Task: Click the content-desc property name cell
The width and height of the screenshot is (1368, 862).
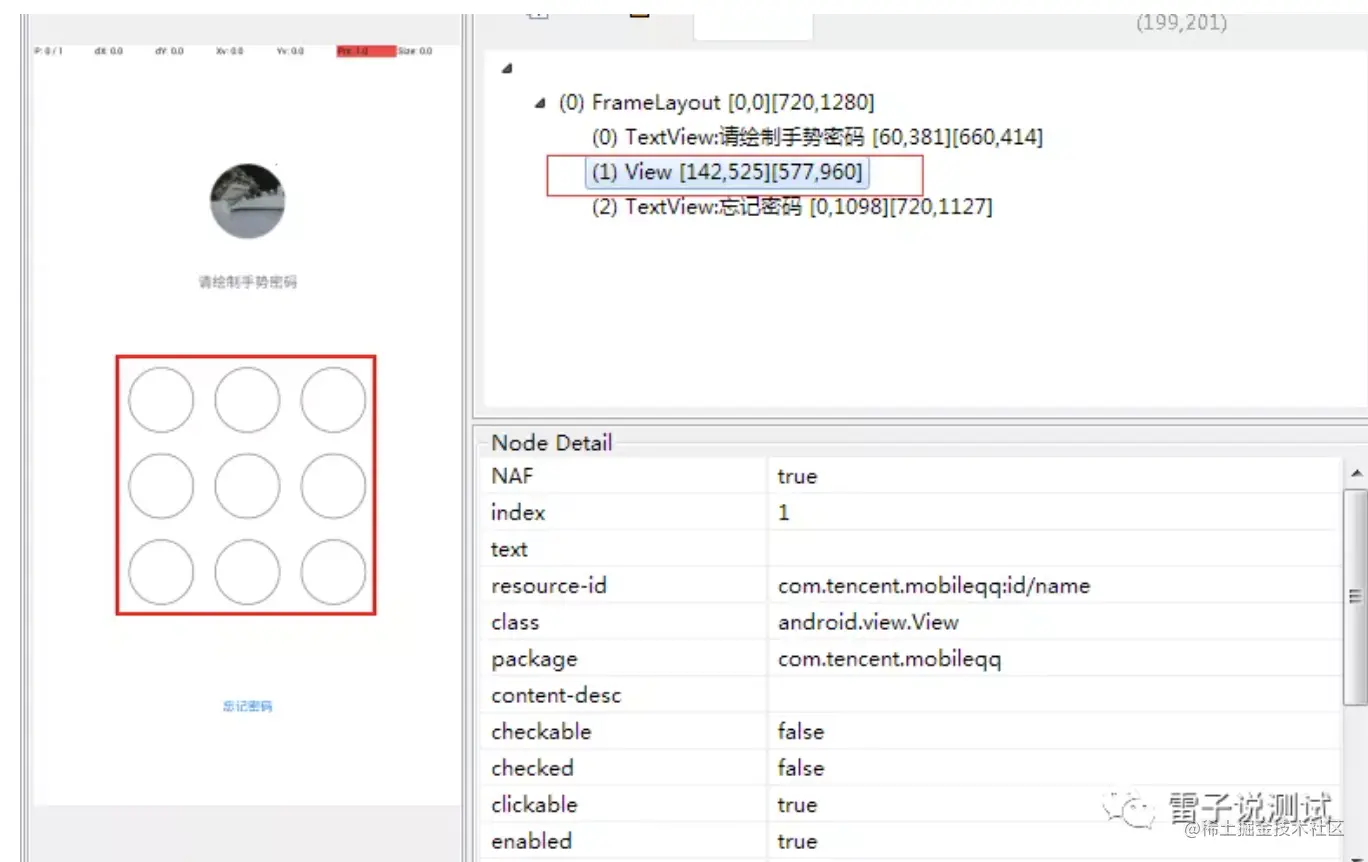Action: click(x=624, y=695)
